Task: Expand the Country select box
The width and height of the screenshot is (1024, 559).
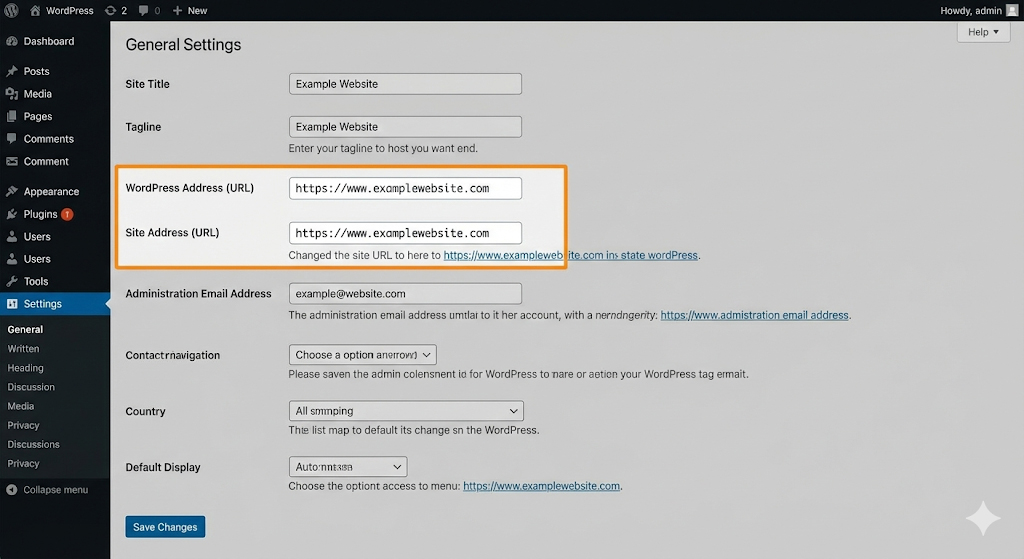Action: 405,411
